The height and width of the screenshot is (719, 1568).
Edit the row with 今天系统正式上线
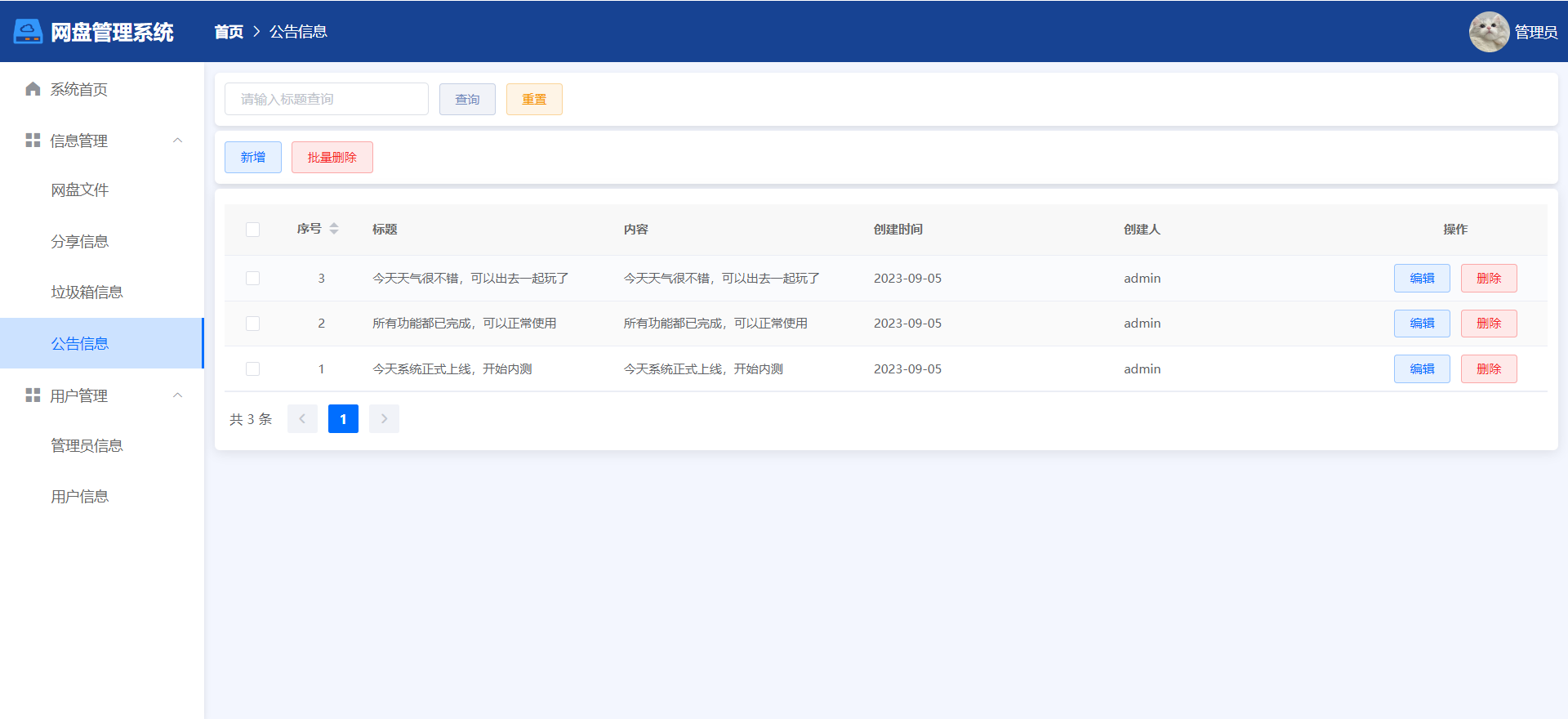(x=1422, y=369)
